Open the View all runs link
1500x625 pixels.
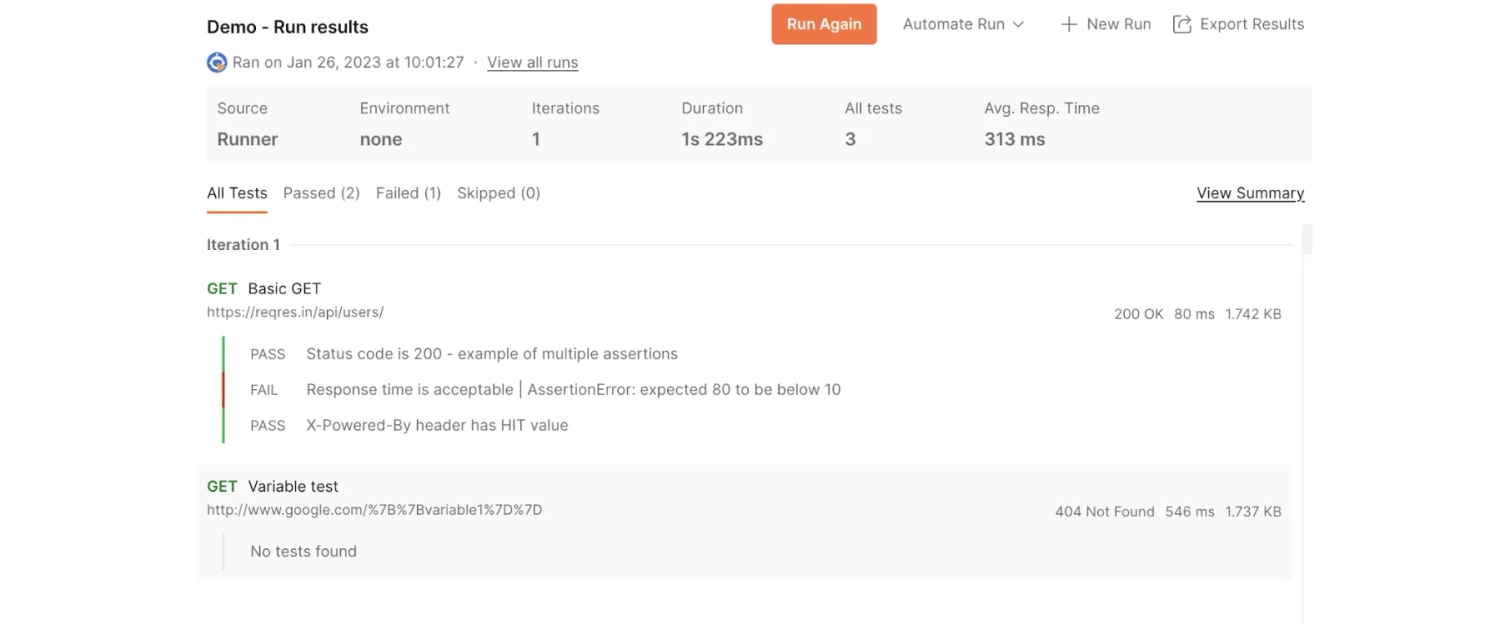coord(532,62)
